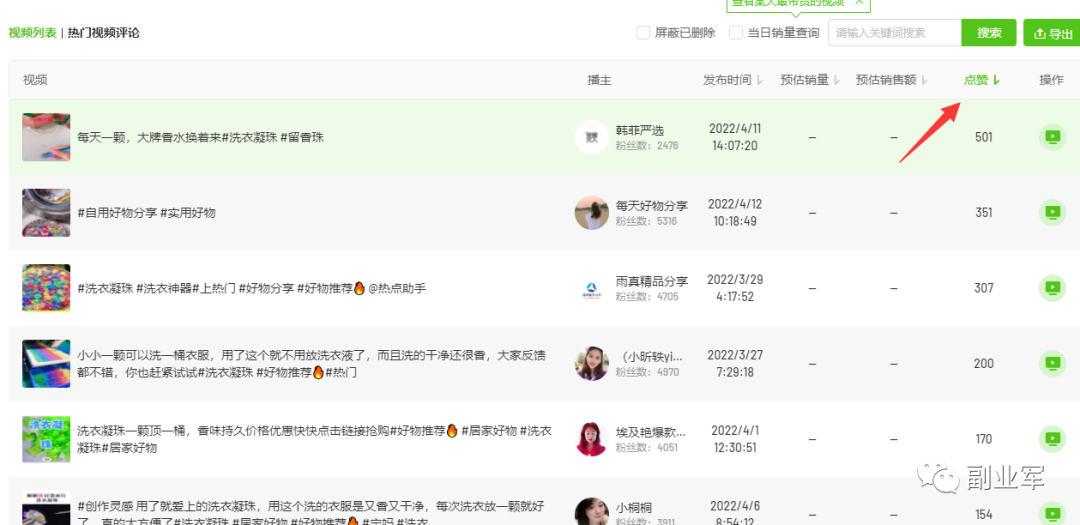The width and height of the screenshot is (1080, 525).
Task: Toggle the 屏蔽已删除 checkbox
Action: pyautogui.click(x=643, y=32)
